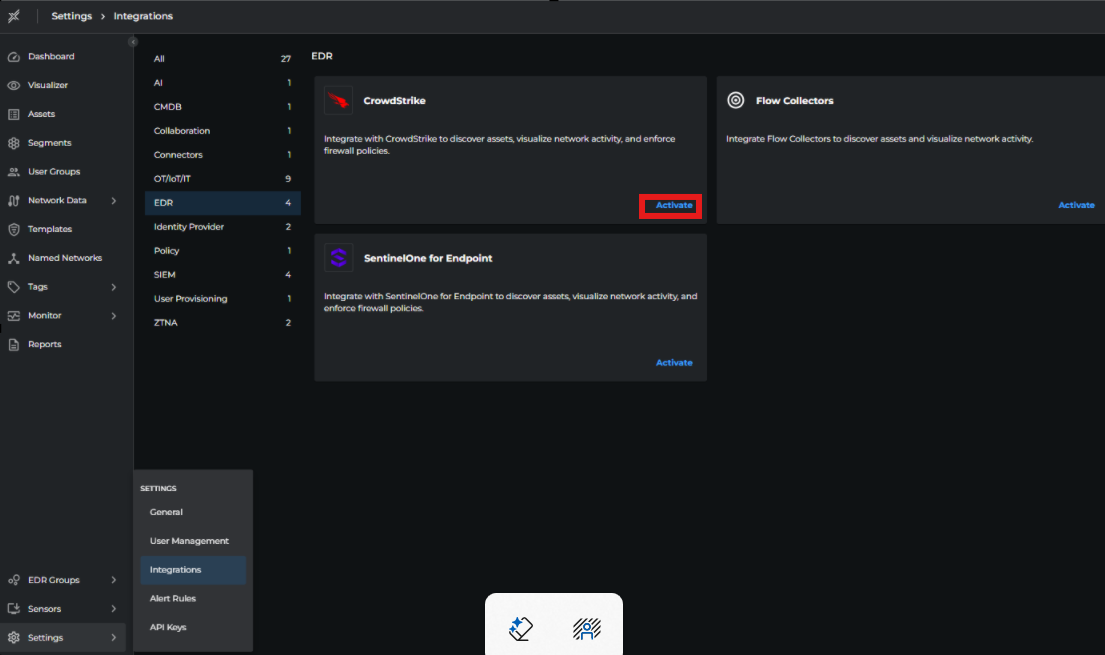Click the Templates shield icon
This screenshot has height=655, width=1105.
click(x=13, y=229)
